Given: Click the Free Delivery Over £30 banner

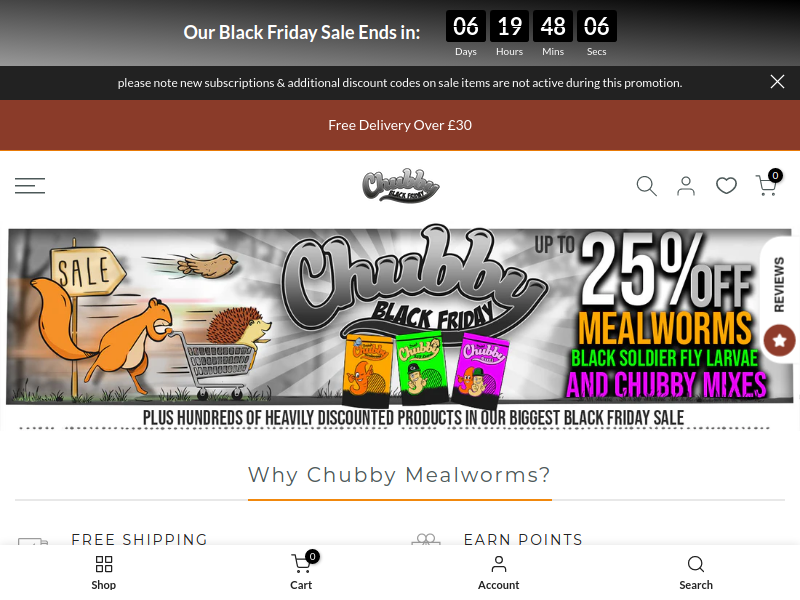Looking at the screenshot, I should [400, 125].
